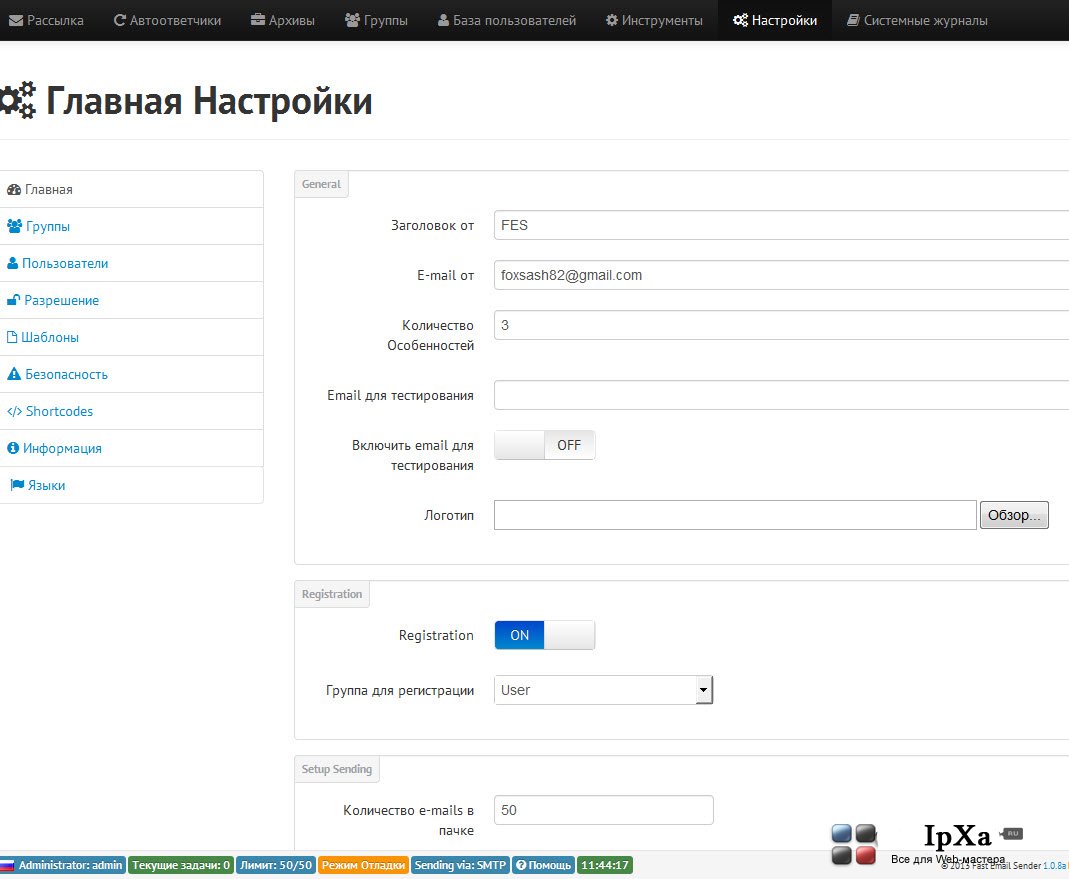Turn off the Registration ON switch

545,635
